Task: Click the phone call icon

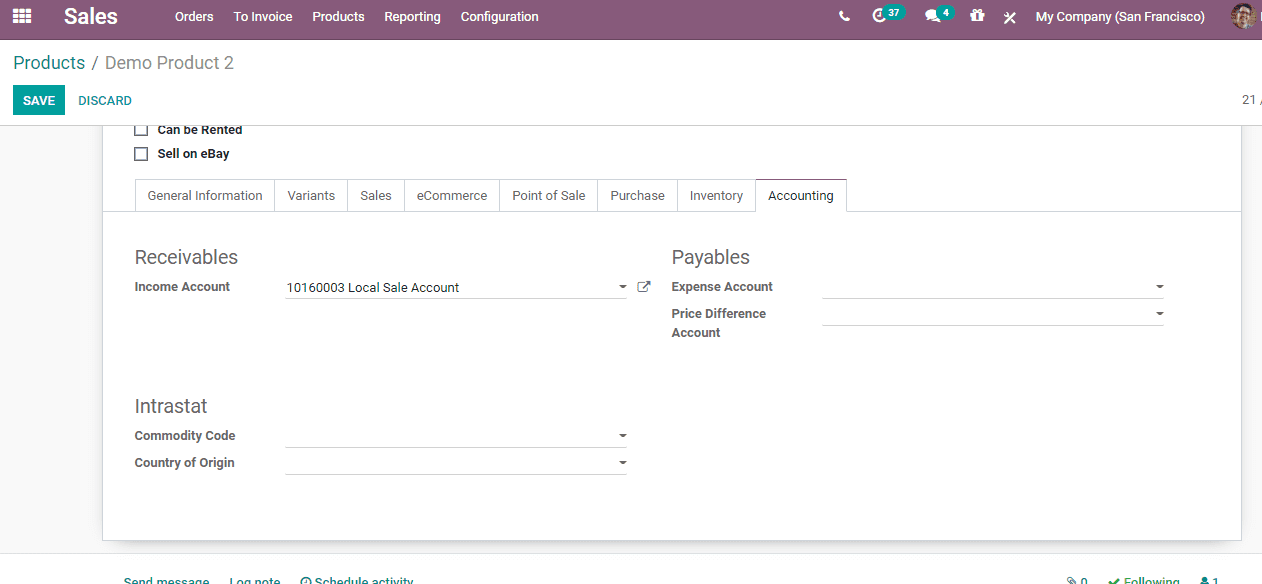Action: [x=845, y=17]
